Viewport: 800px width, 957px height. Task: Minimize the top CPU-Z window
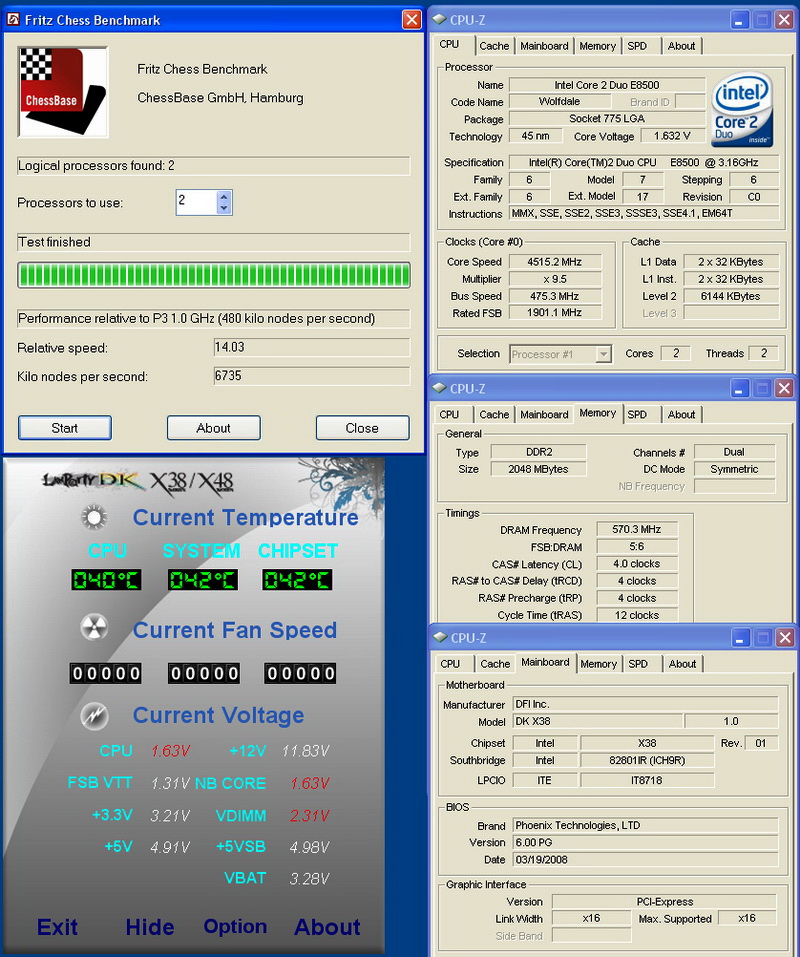click(x=740, y=20)
